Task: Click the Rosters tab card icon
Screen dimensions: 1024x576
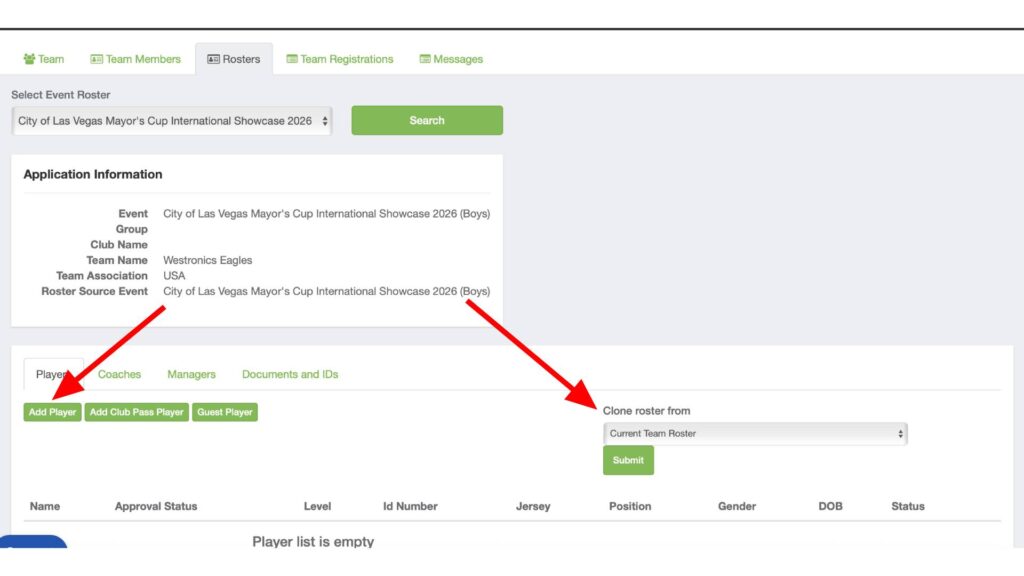Action: [213, 59]
